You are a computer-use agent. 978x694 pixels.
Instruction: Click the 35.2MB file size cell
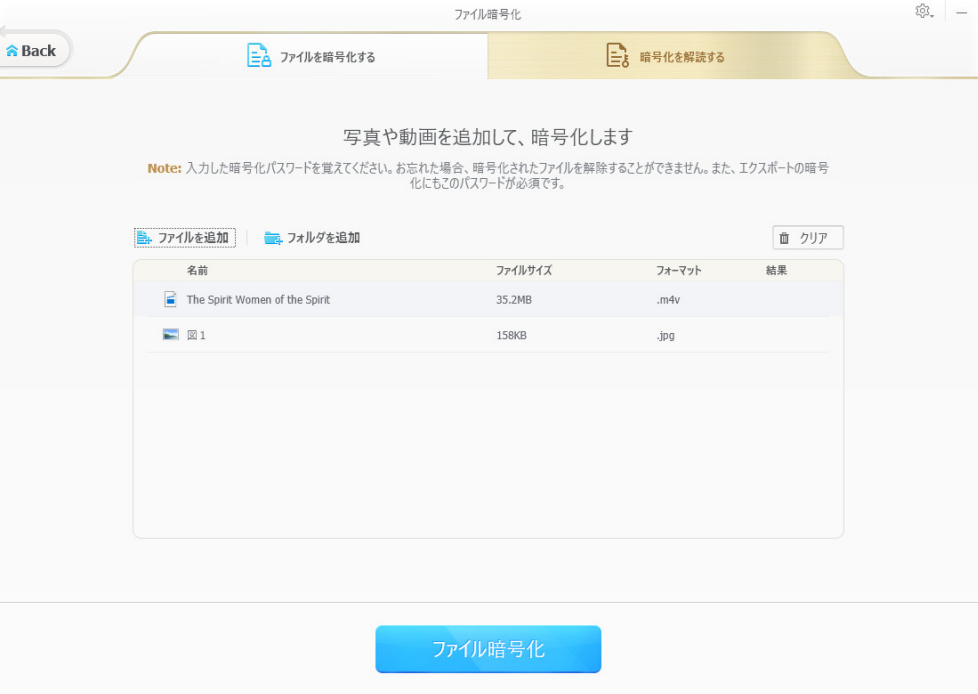[x=514, y=300]
